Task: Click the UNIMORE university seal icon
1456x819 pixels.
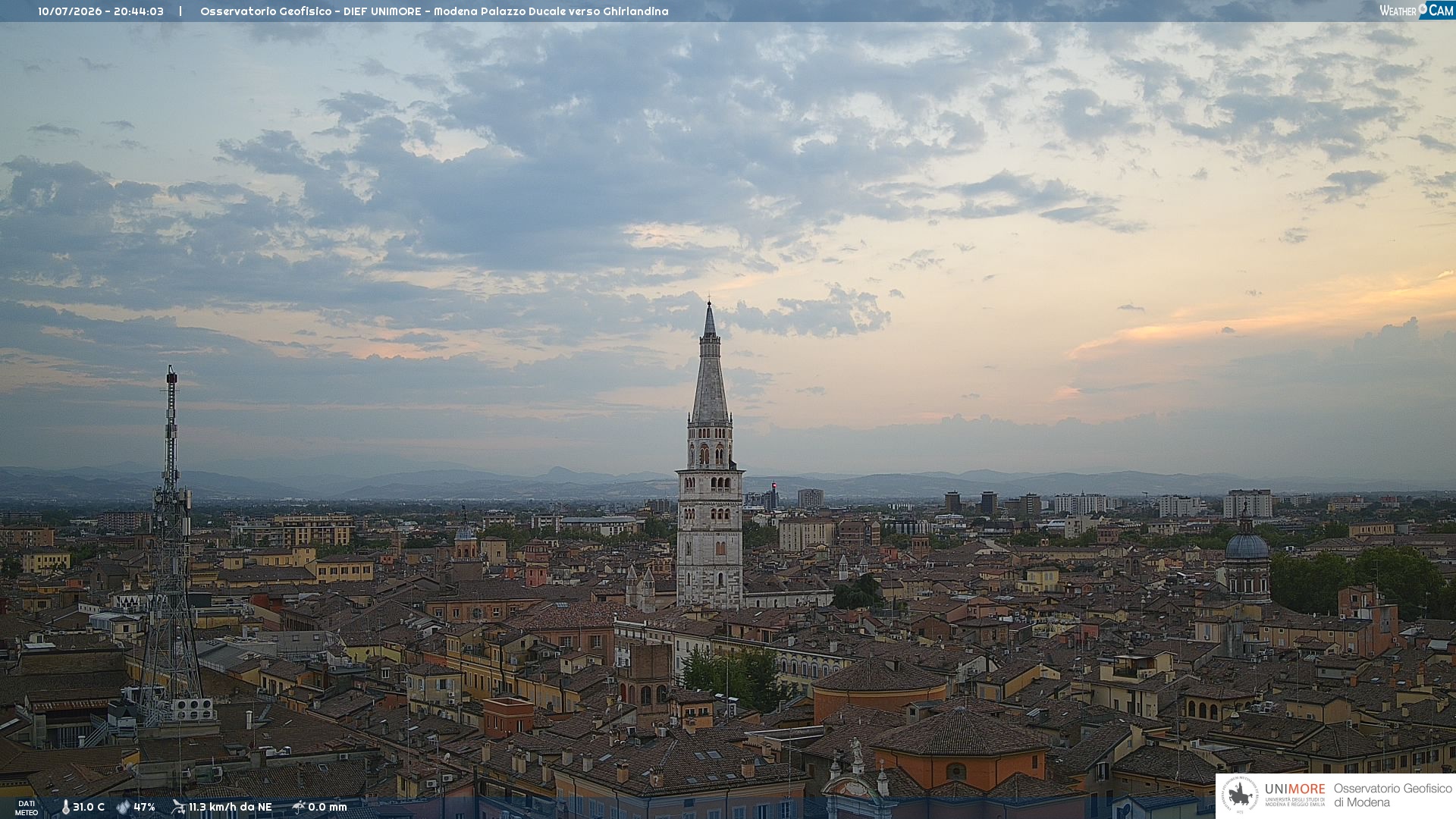Action: (1240, 795)
